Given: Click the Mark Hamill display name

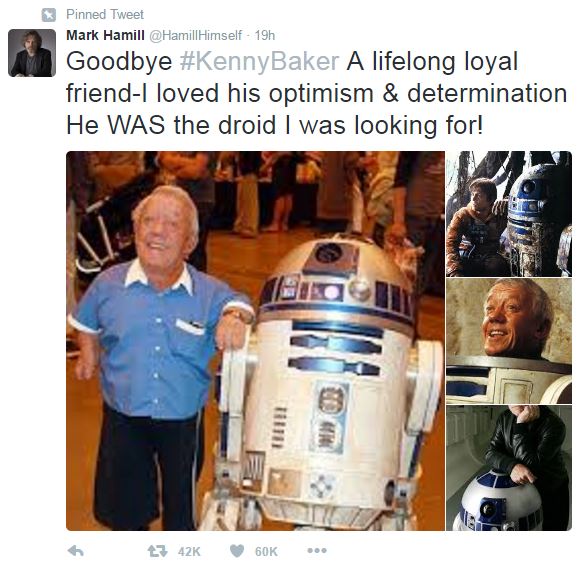Looking at the screenshot, I should pyautogui.click(x=105, y=35).
